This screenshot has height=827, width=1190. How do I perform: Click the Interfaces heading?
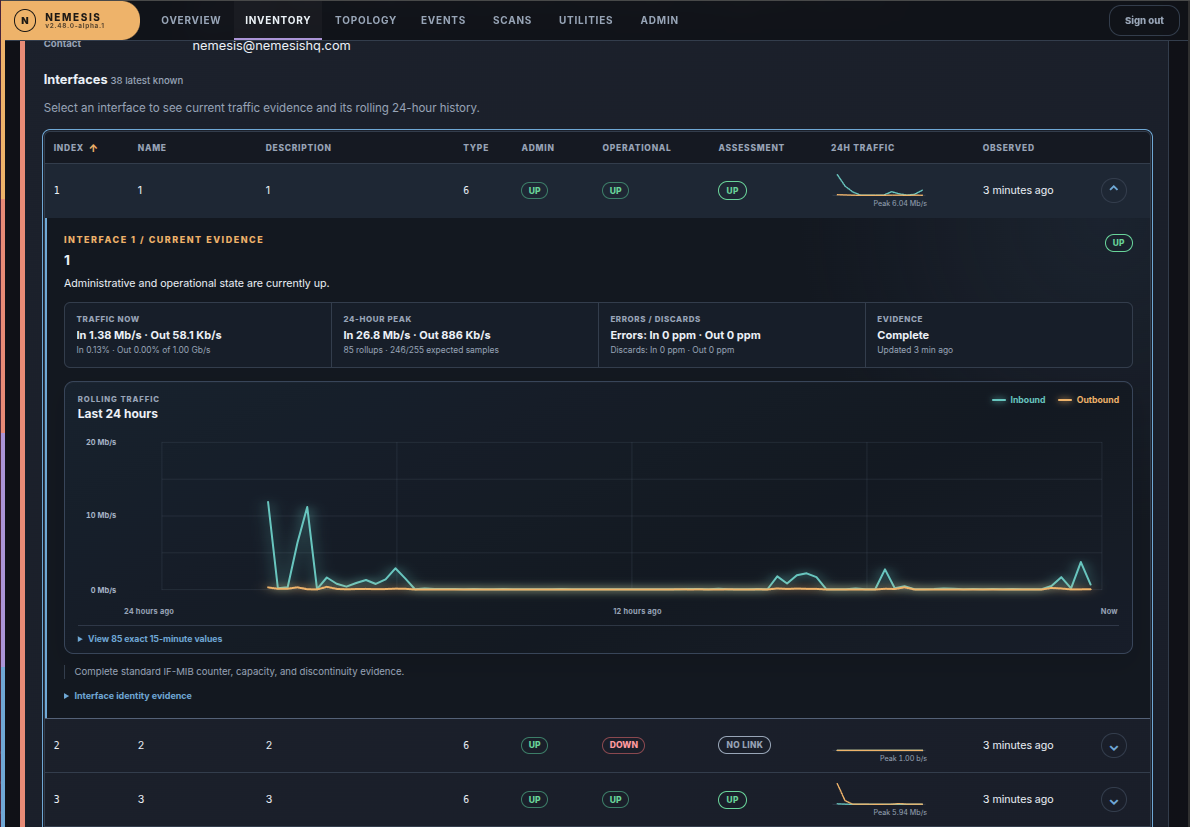click(x=75, y=80)
